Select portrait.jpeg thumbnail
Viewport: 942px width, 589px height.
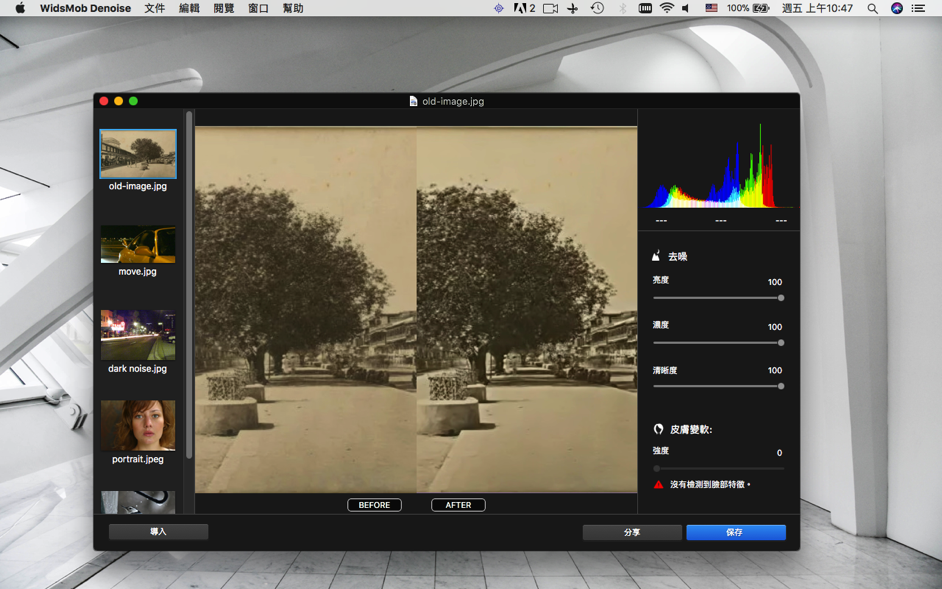point(138,426)
